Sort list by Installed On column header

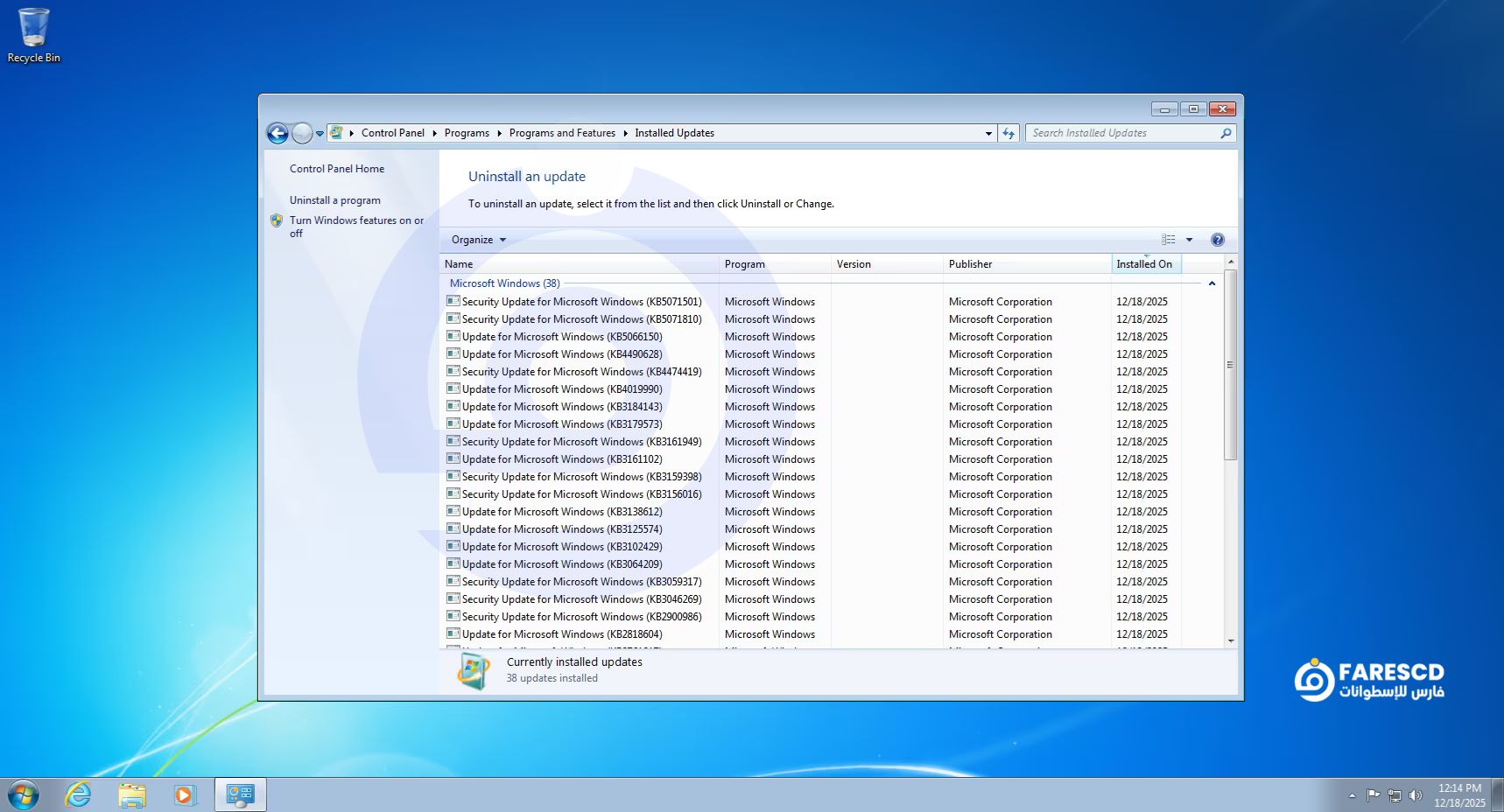point(1144,264)
